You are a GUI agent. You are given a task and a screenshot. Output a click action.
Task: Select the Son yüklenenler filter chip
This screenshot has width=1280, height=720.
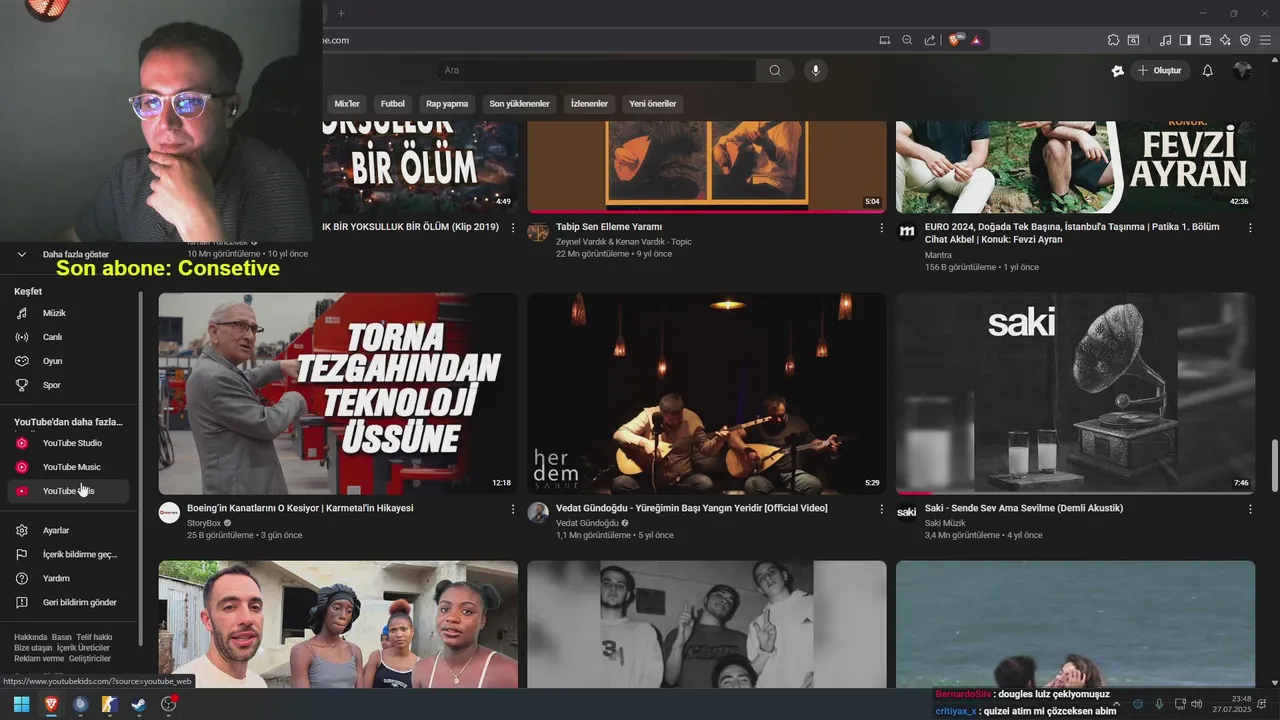click(519, 104)
